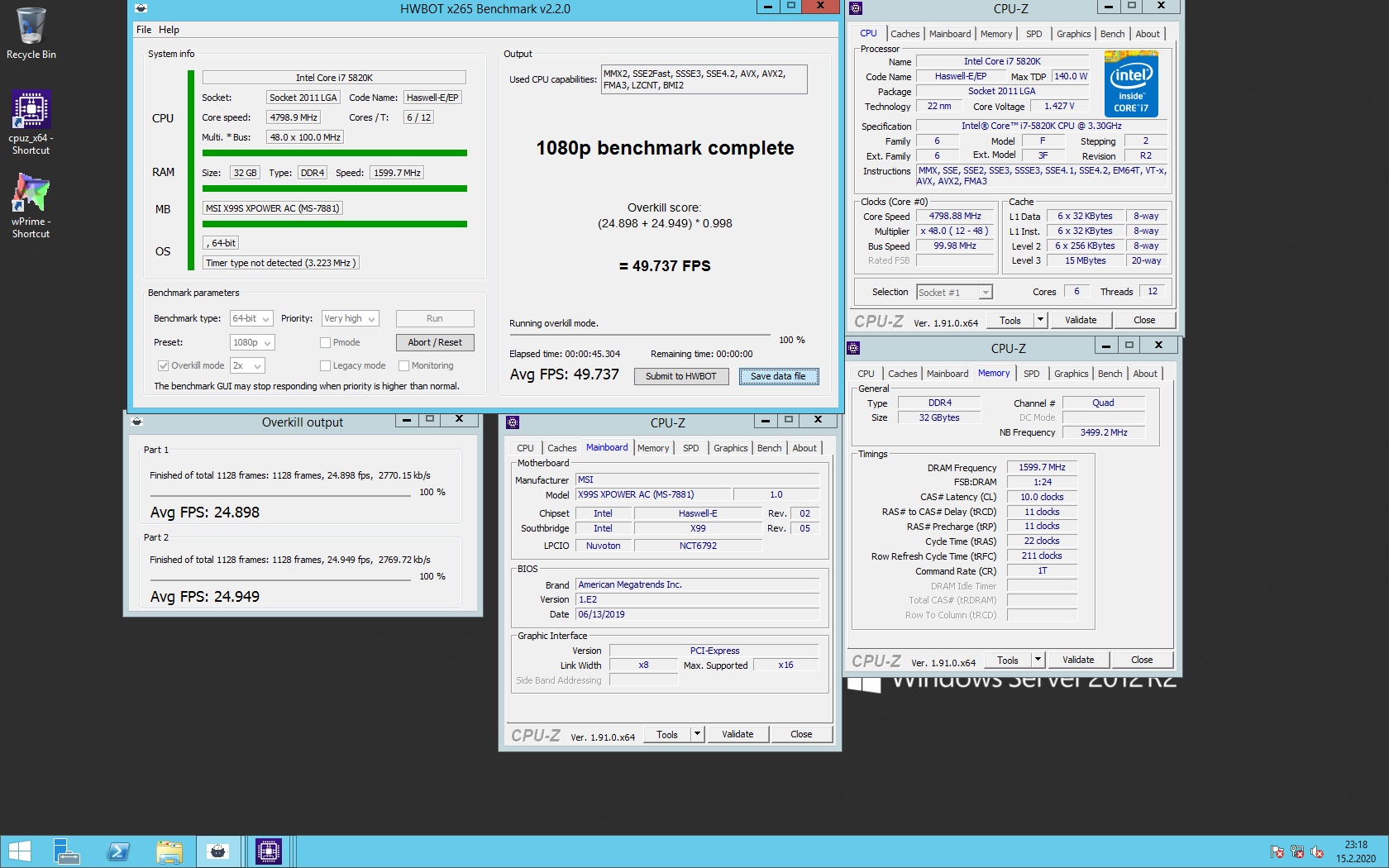Click the network status tray icon

(x=1297, y=851)
